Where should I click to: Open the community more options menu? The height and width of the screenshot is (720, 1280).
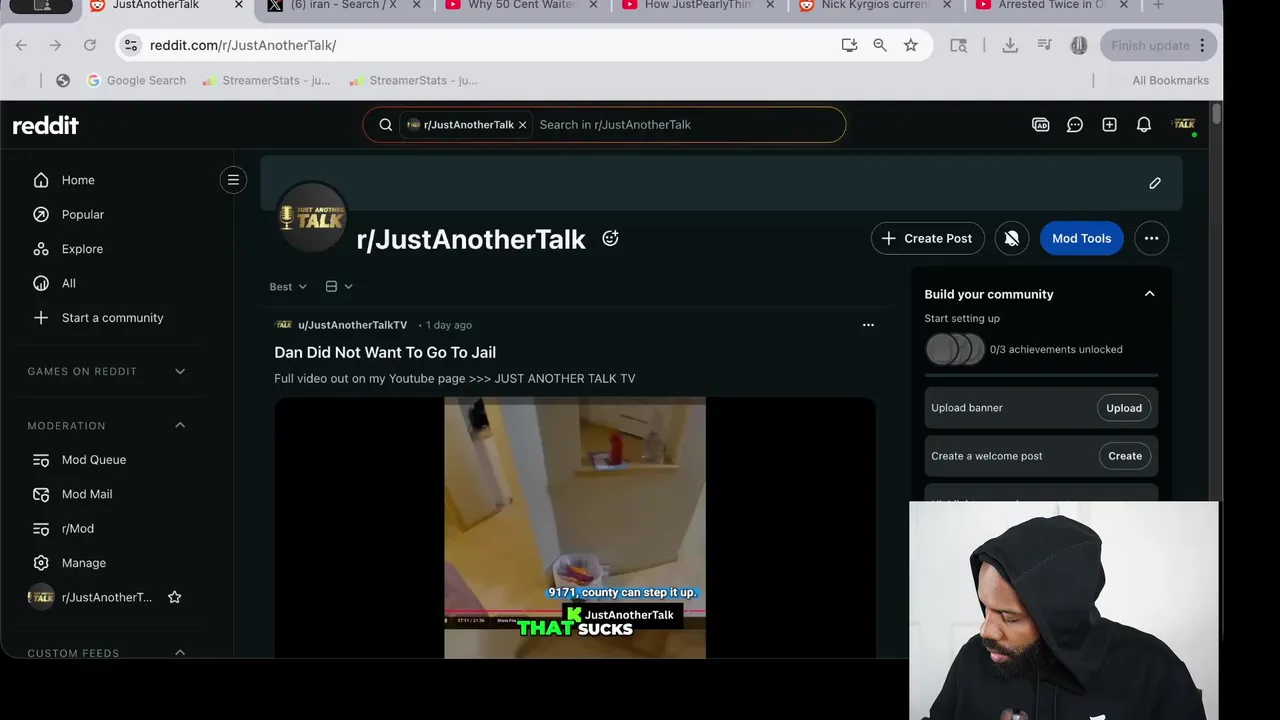point(1151,238)
